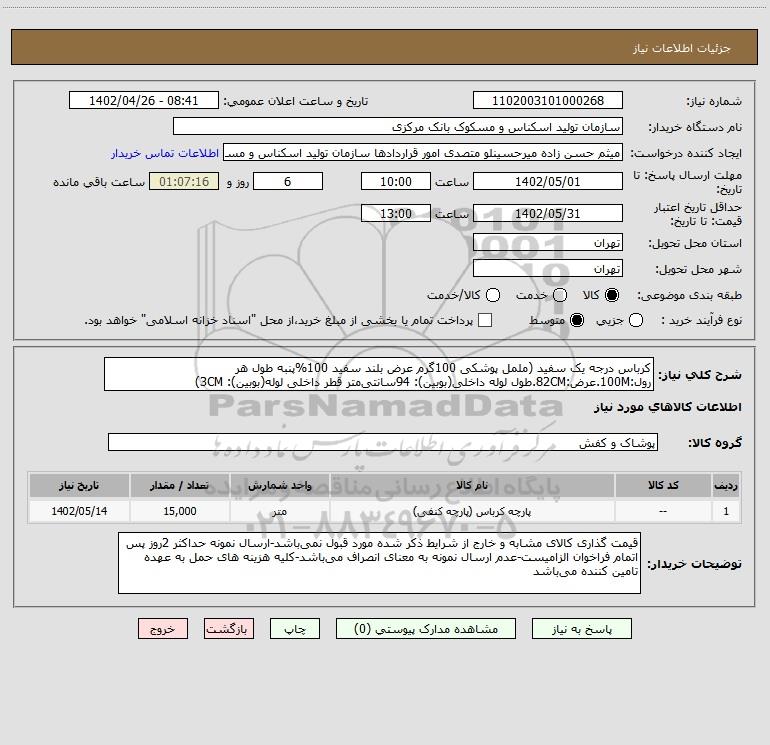The height and width of the screenshot is (745, 770).
Task: Select the جزیی purchase type radio
Action: 636,320
